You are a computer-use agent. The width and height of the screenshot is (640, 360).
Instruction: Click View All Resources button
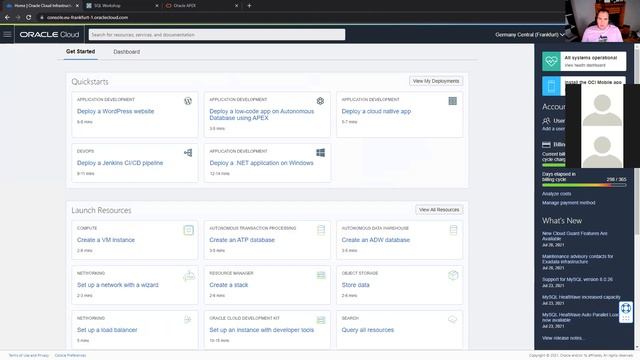point(439,209)
